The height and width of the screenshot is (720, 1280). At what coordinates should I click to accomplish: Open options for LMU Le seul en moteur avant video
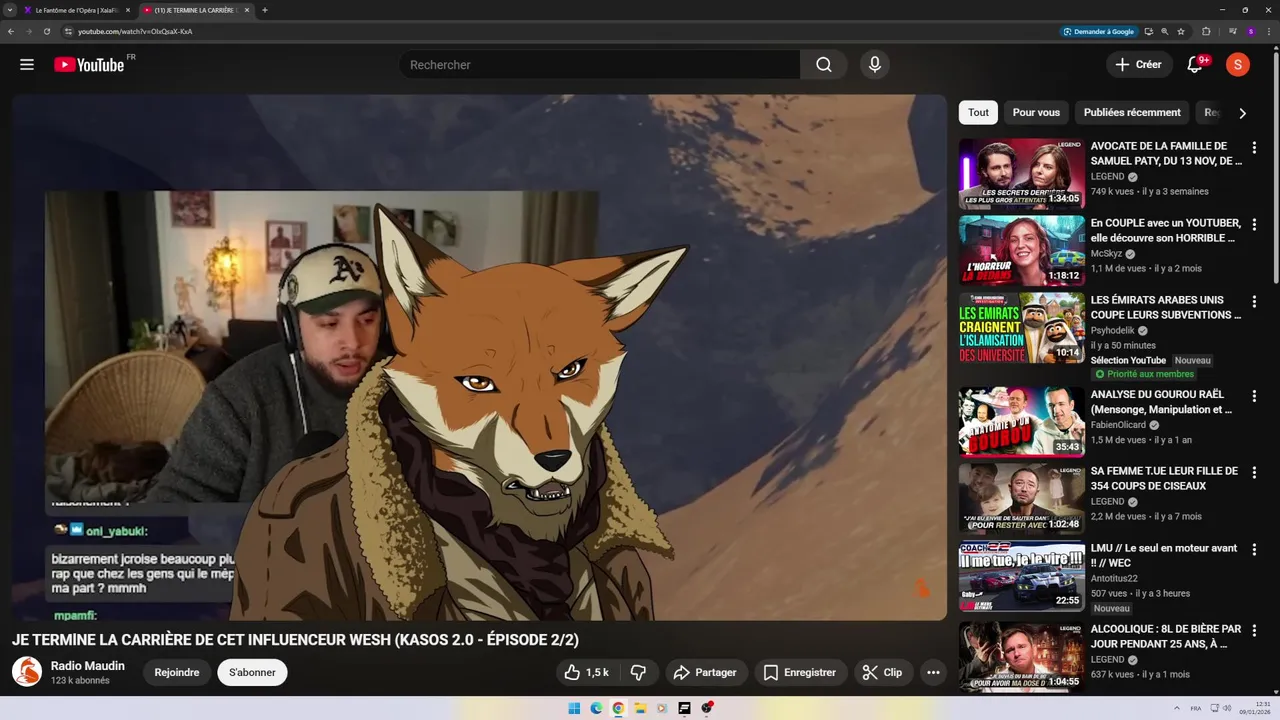[1254, 549]
